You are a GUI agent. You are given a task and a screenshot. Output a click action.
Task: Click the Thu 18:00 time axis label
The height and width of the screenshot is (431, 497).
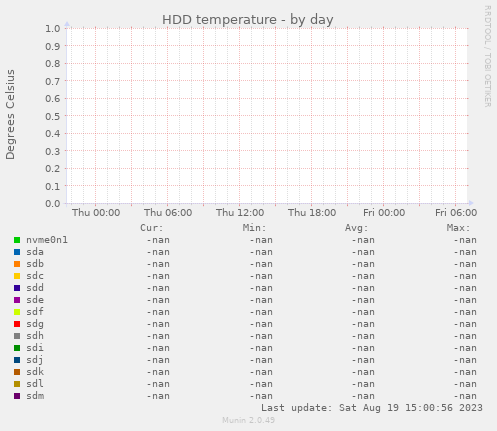[312, 213]
